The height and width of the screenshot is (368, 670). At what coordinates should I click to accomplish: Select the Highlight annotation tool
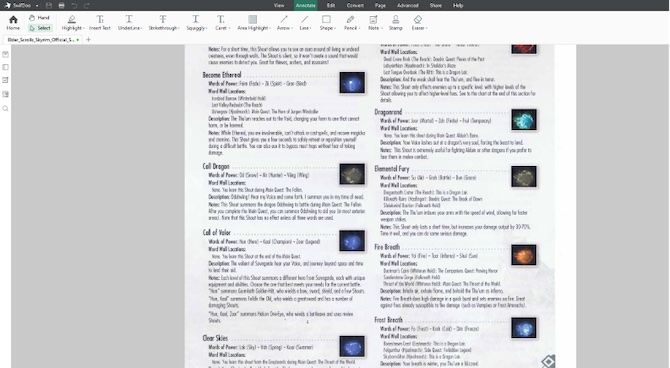[72, 23]
